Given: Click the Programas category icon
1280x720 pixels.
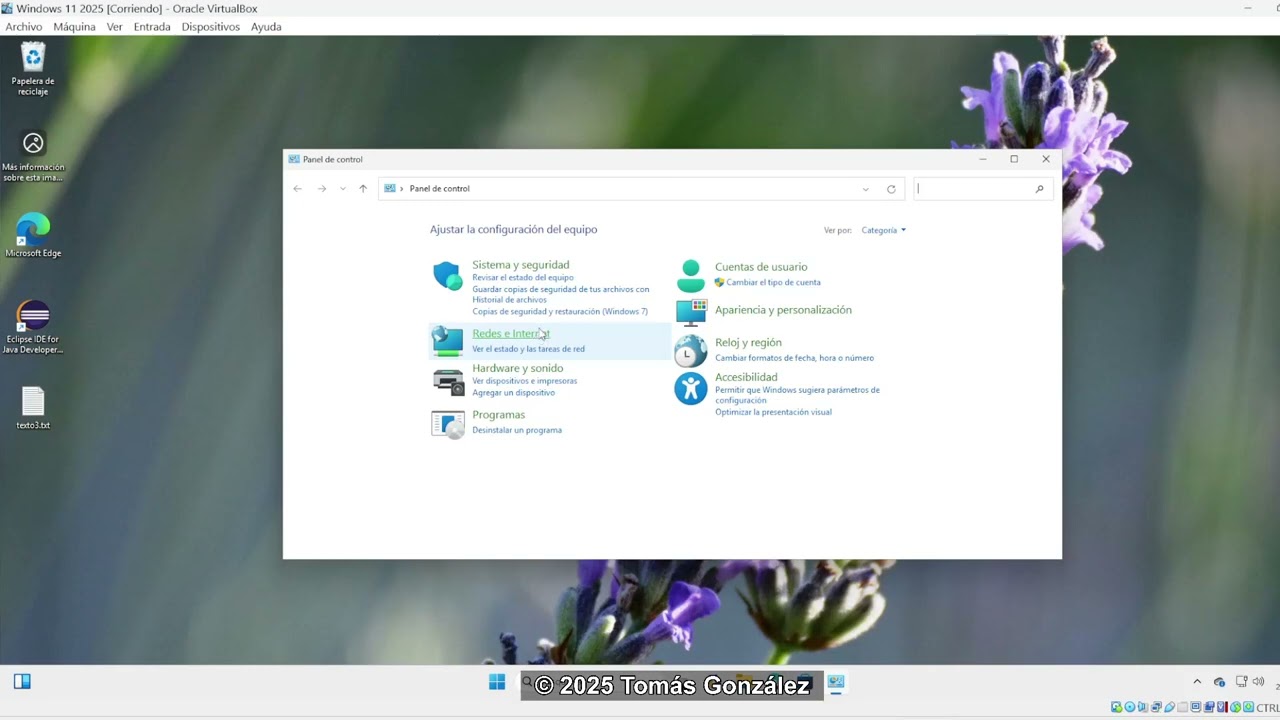Looking at the screenshot, I should (448, 424).
